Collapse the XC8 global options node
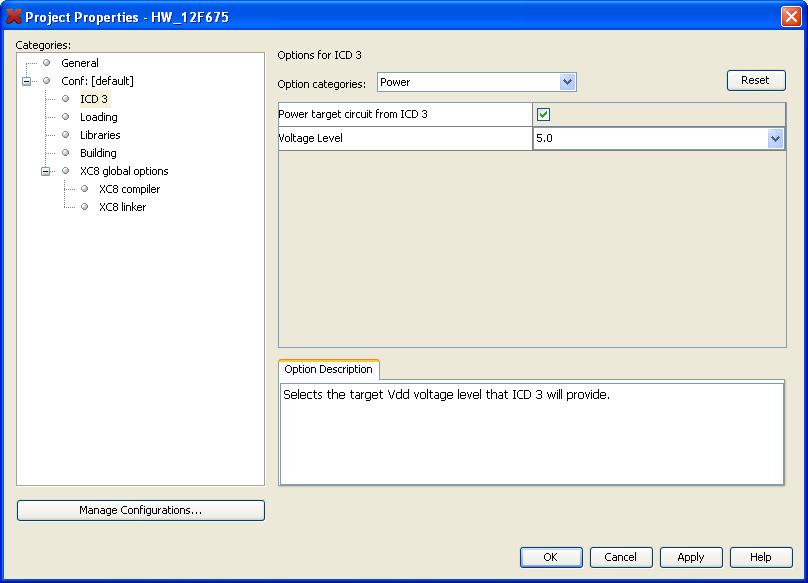Image resolution: width=808 pixels, height=583 pixels. pos(46,171)
